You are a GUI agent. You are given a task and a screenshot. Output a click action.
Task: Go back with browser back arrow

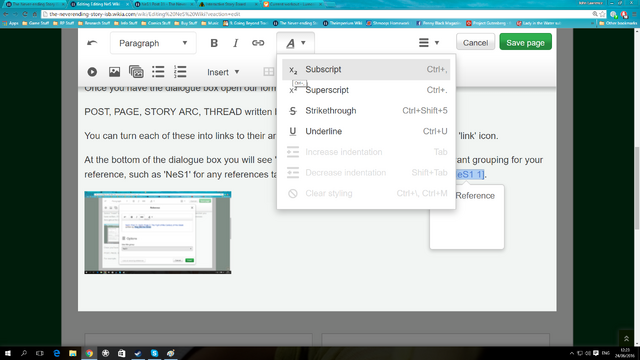(5, 14)
